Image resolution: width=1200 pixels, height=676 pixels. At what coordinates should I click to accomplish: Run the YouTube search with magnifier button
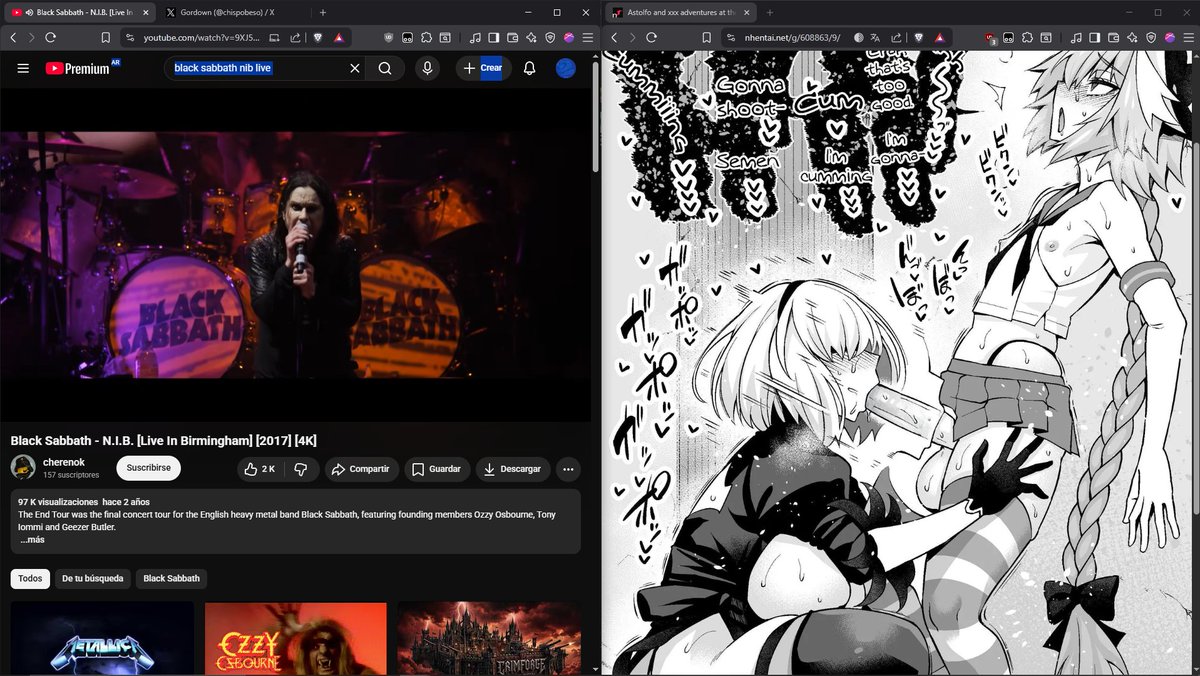385,68
